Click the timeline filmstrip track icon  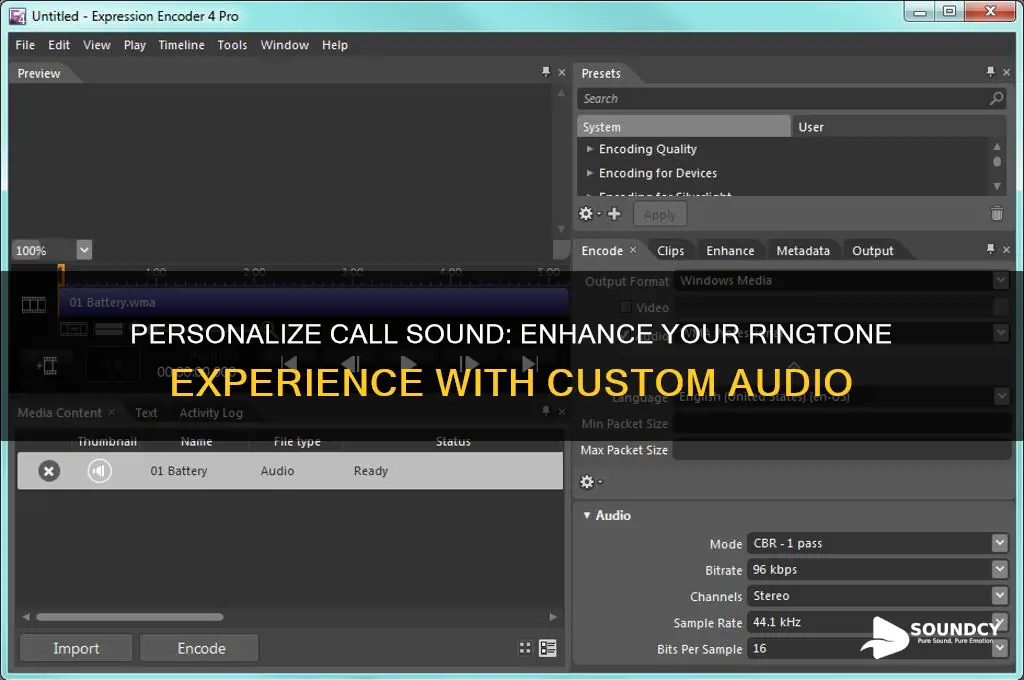coord(34,304)
